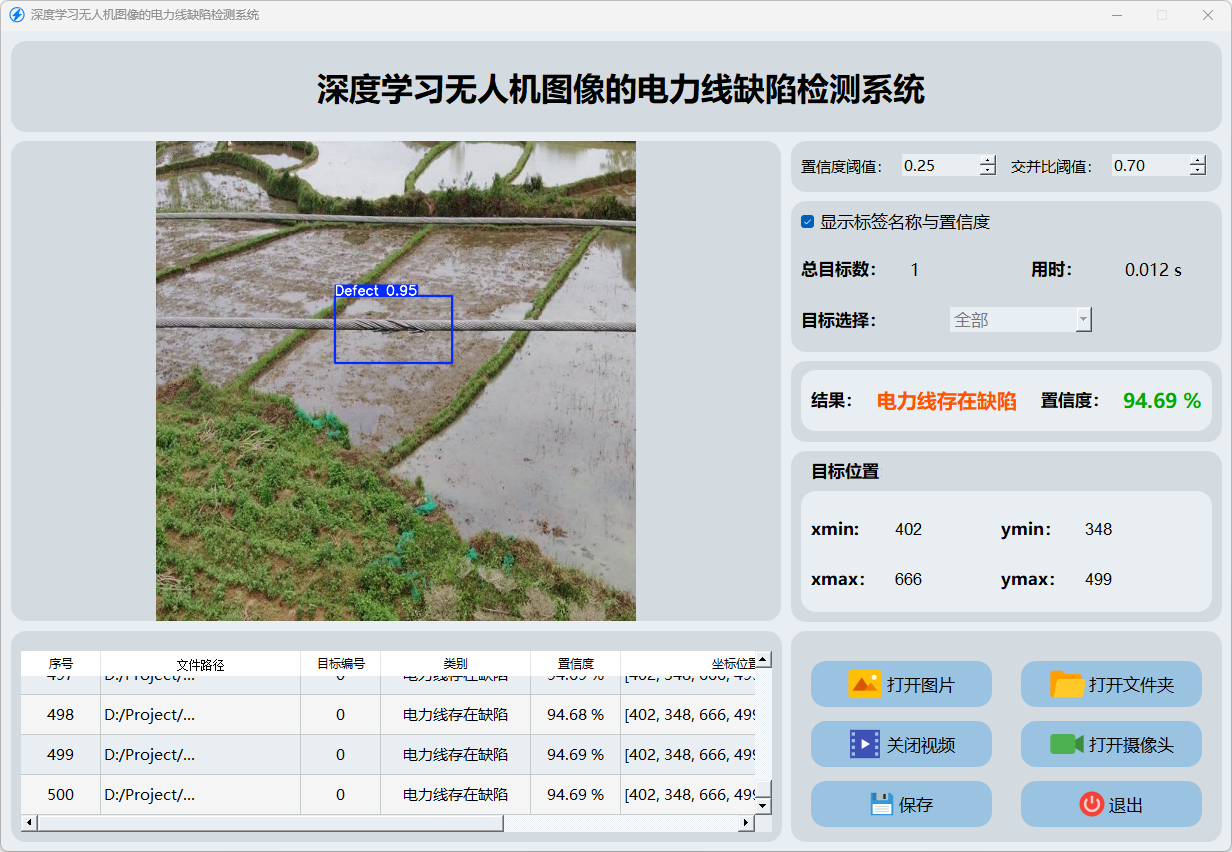
Task: Click the picture icon on 打开图片 button
Action: point(864,684)
